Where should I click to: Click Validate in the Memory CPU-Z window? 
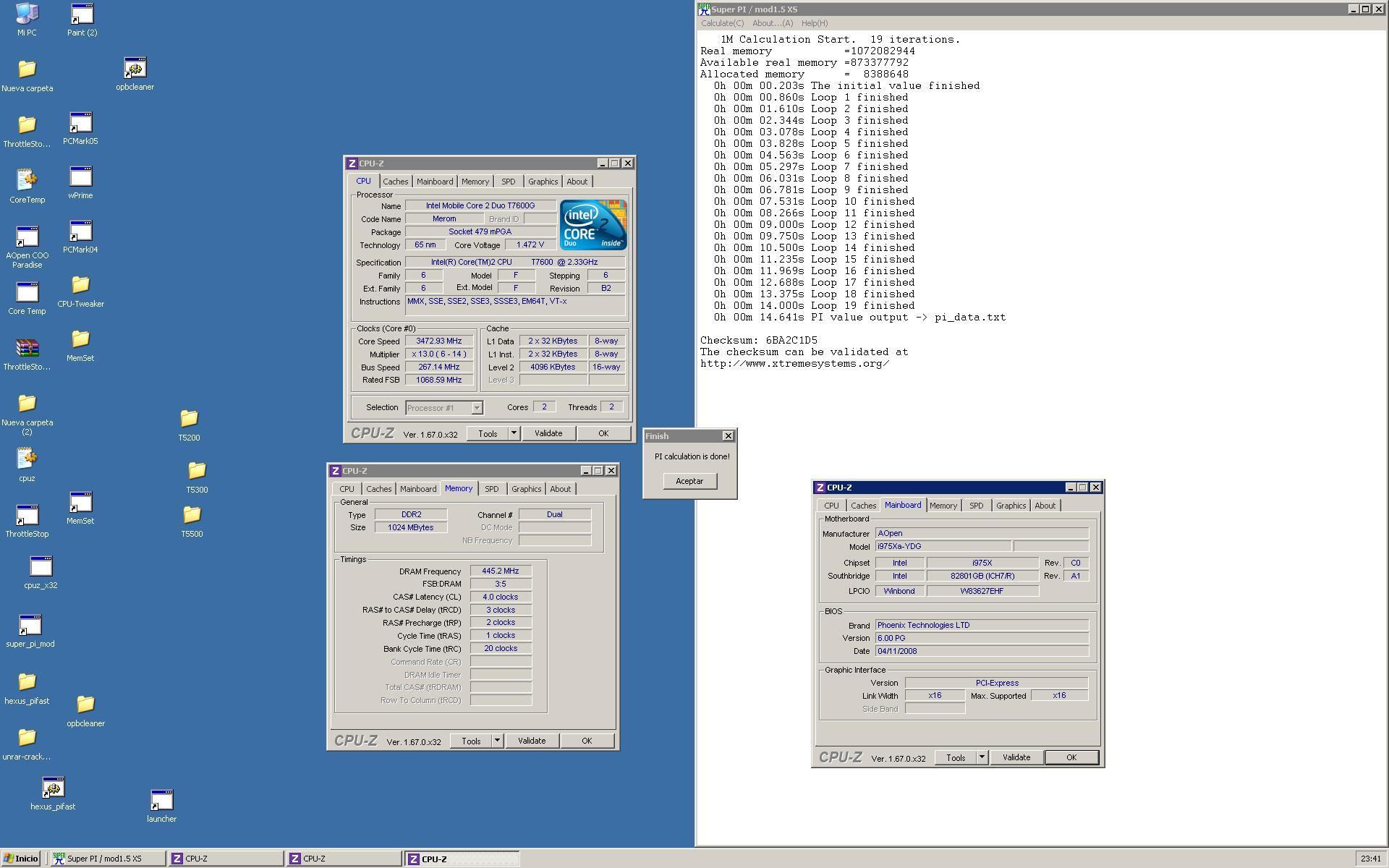coord(532,741)
